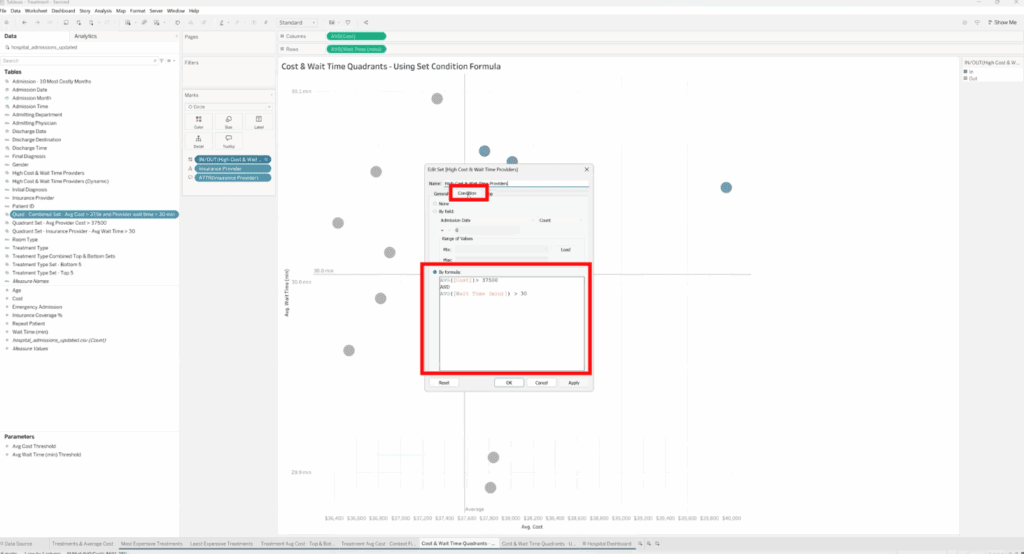Viewport: 1024px width, 554px height.
Task: Open the Worksheet menu
Action: 36,11
